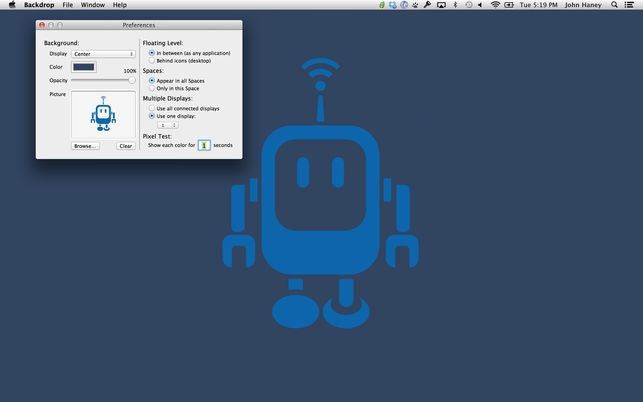This screenshot has height=402, width=643.
Task: Click the Spotlight search magnifier icon
Action: click(x=614, y=5)
